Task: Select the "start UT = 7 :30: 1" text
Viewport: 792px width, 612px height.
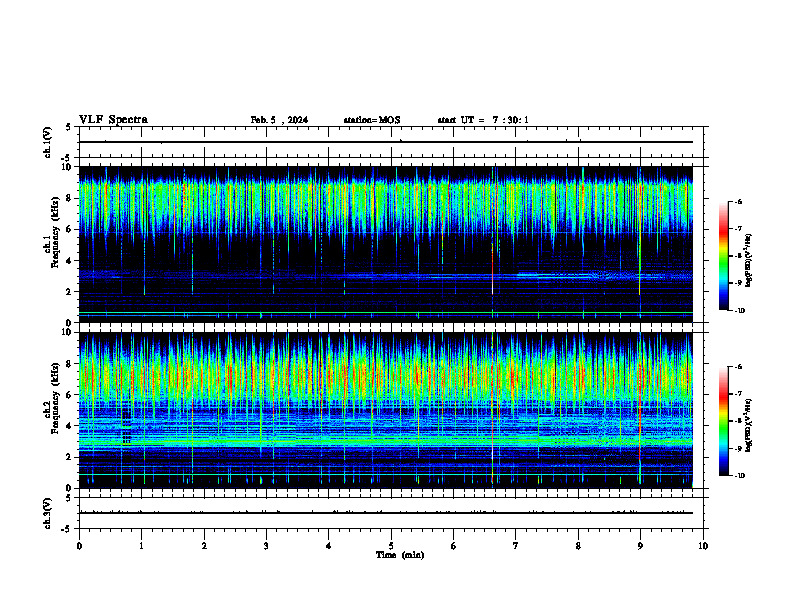Action: coord(483,120)
